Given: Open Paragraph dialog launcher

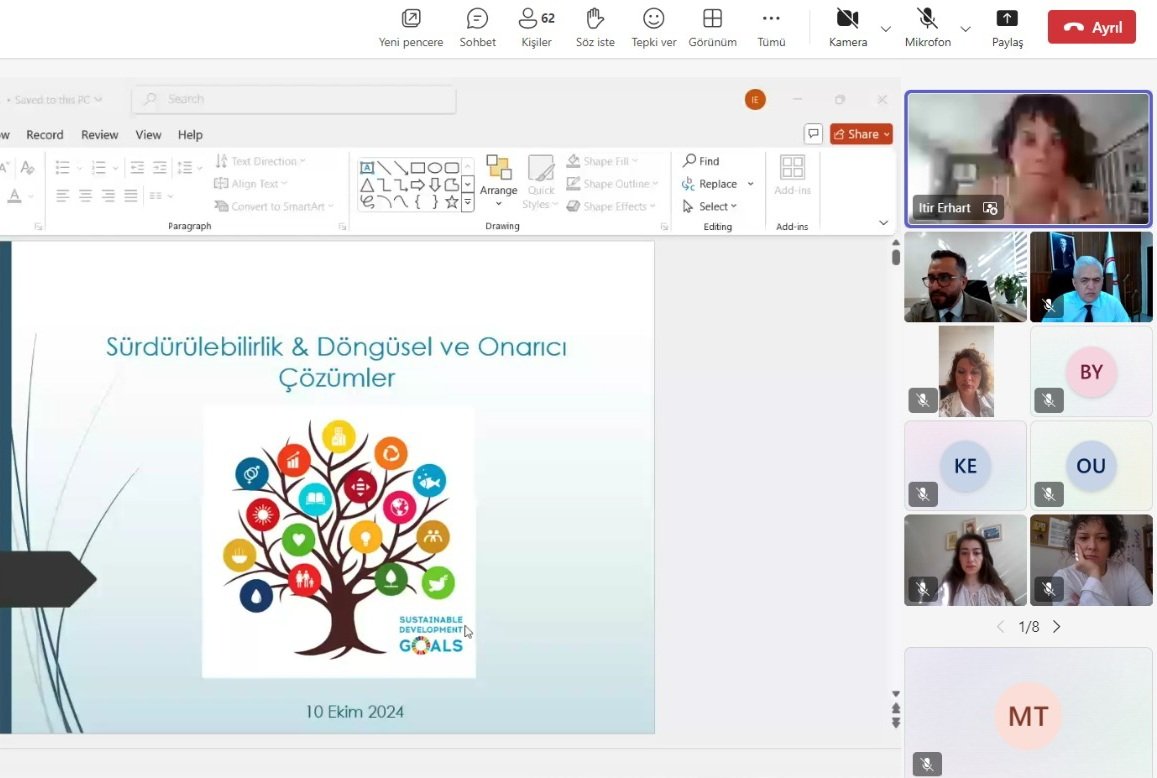Looking at the screenshot, I should tap(342, 227).
